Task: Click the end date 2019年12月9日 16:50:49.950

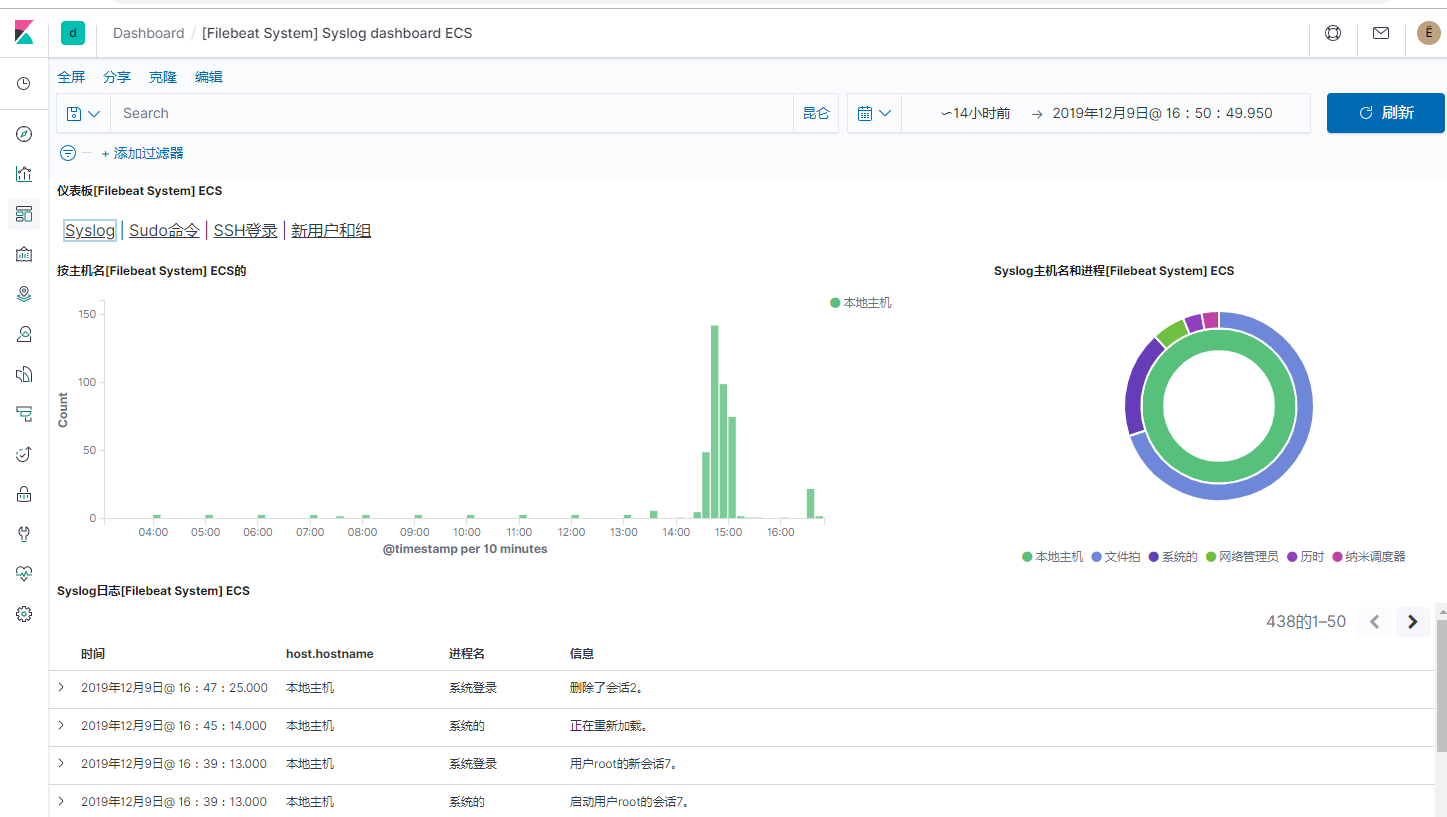Action: (1163, 113)
